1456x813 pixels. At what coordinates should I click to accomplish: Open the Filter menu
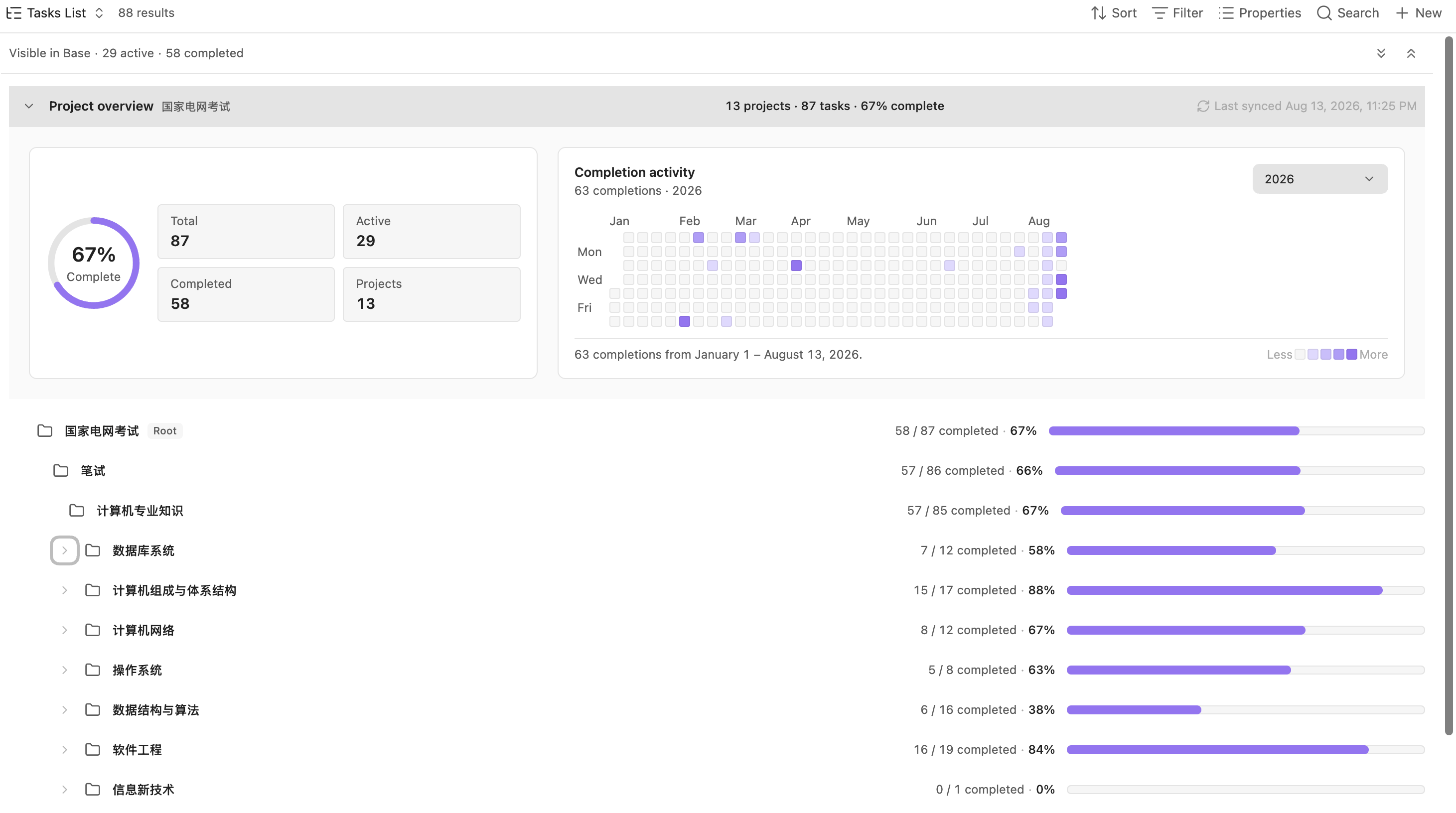[x=1177, y=13]
